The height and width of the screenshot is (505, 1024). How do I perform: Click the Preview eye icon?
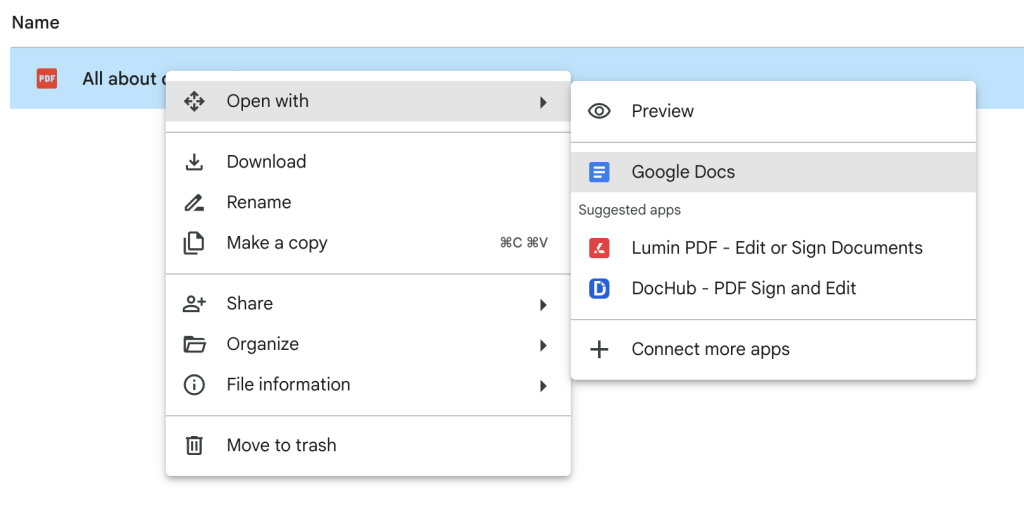(599, 111)
